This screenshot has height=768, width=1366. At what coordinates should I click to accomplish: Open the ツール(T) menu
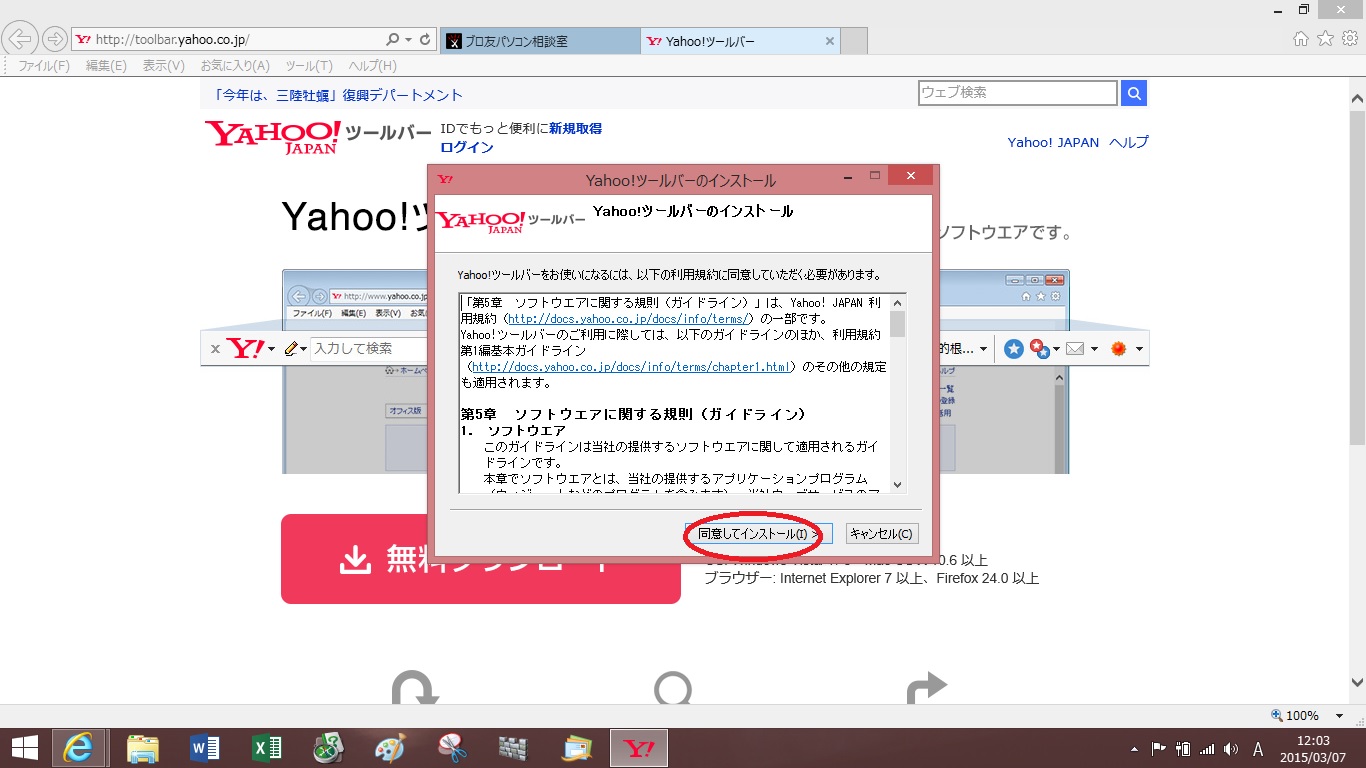pyautogui.click(x=309, y=66)
